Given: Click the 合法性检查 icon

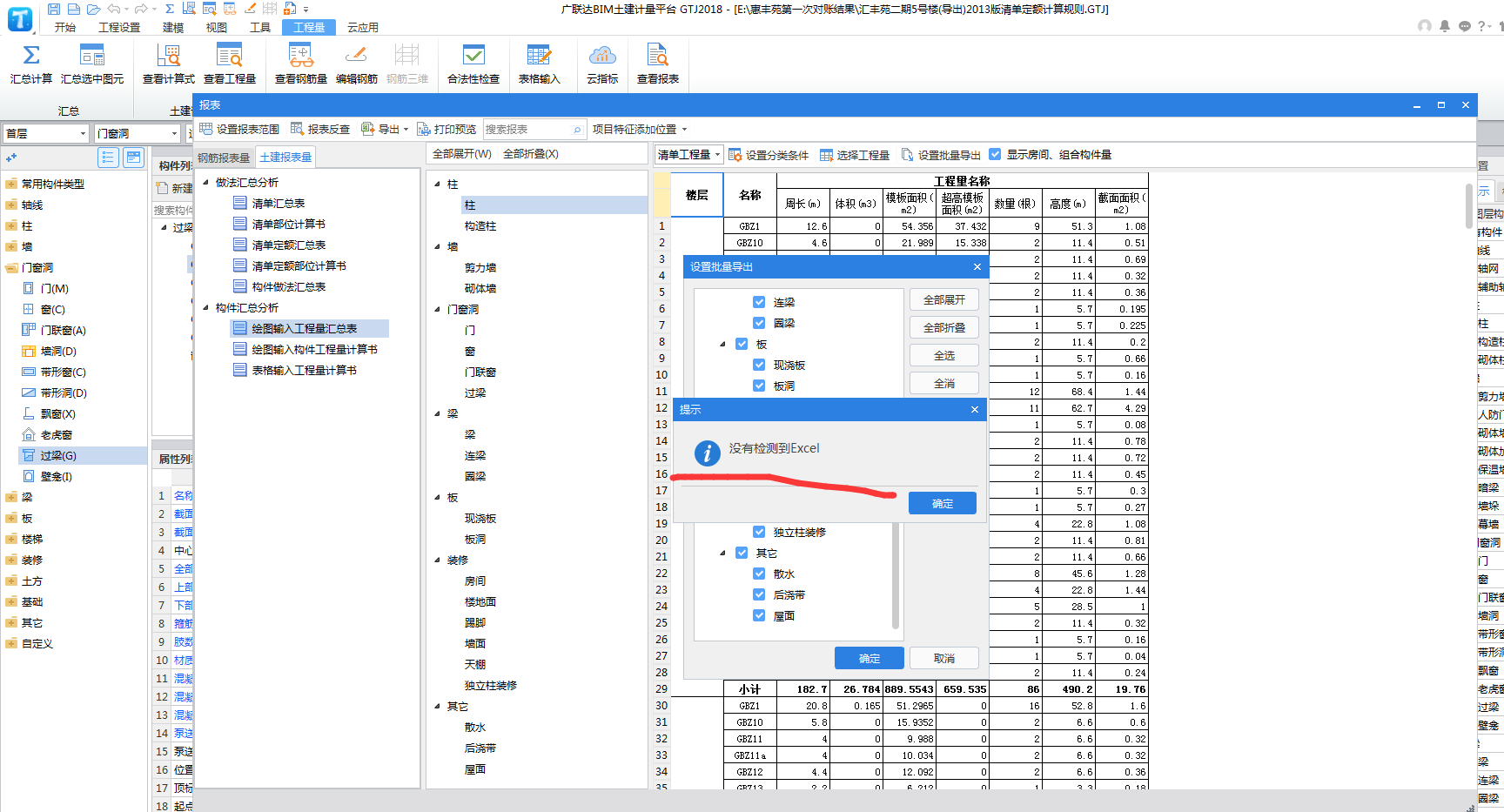Looking at the screenshot, I should pyautogui.click(x=473, y=55).
